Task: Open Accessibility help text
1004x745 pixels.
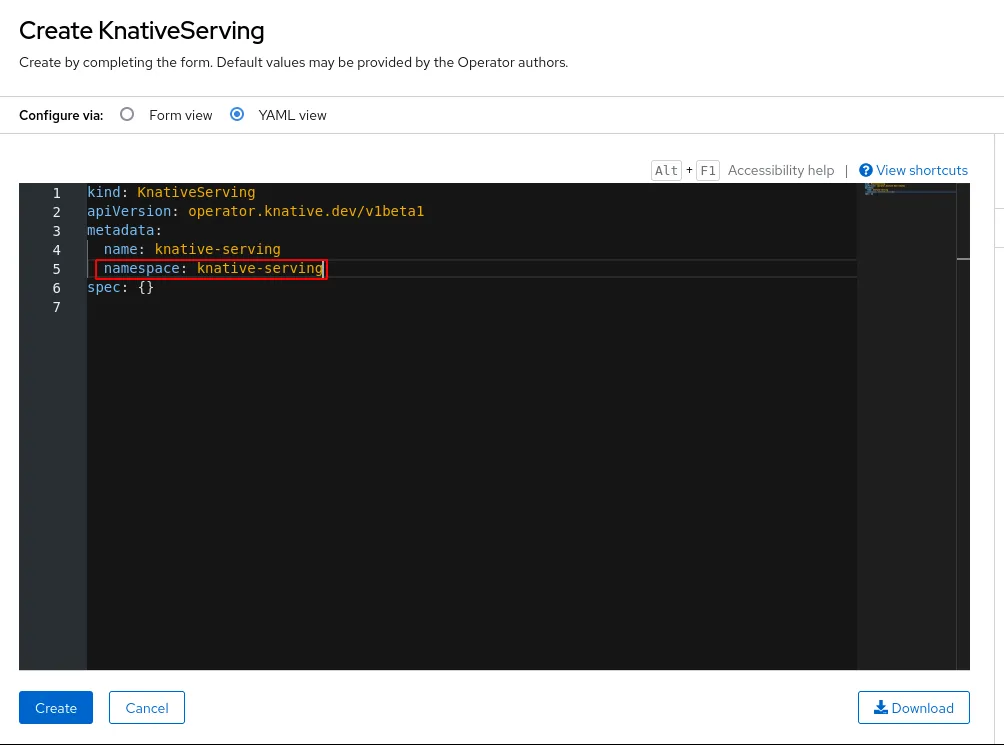Action: pos(780,171)
